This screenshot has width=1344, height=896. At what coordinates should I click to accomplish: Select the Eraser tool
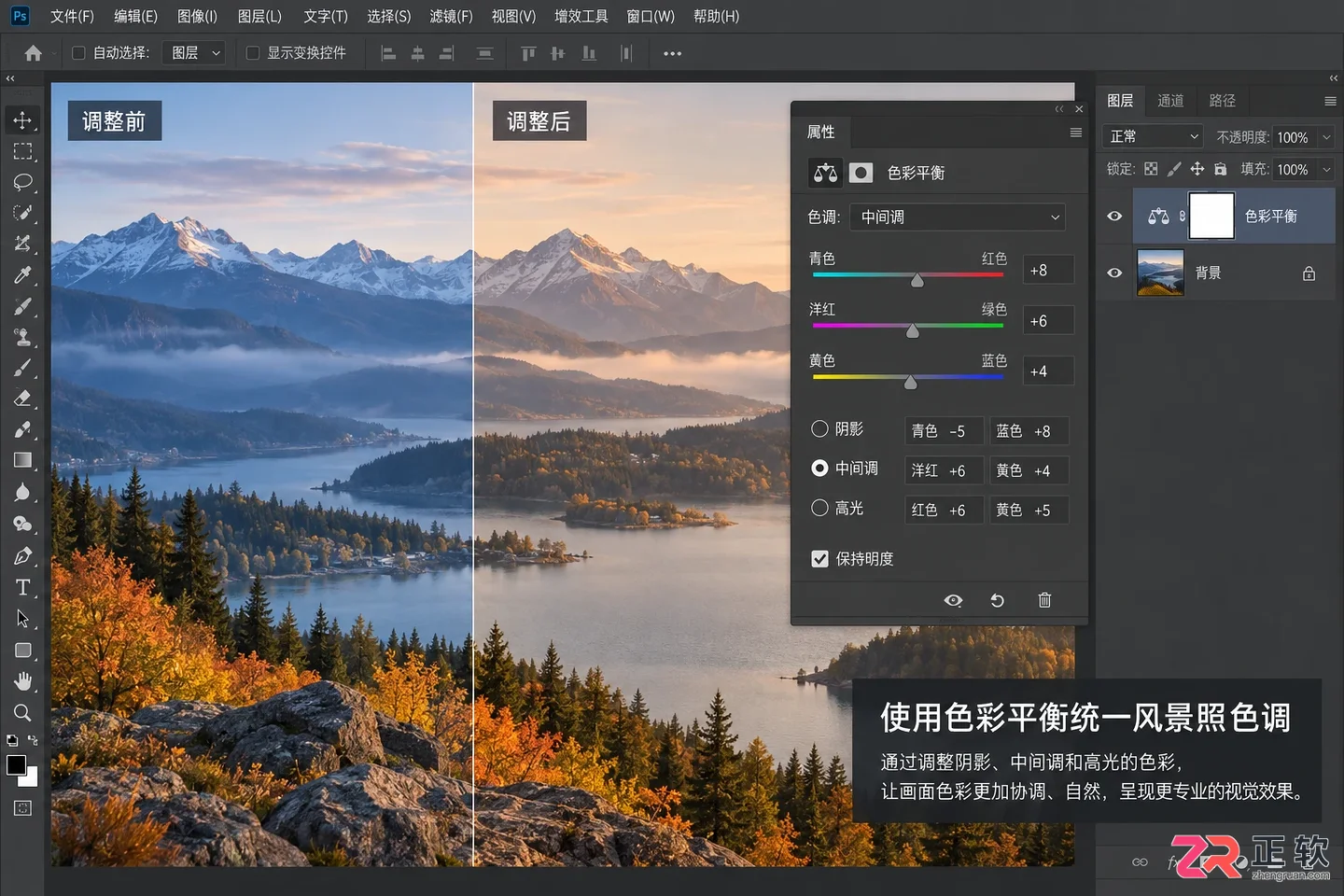pos(22,399)
